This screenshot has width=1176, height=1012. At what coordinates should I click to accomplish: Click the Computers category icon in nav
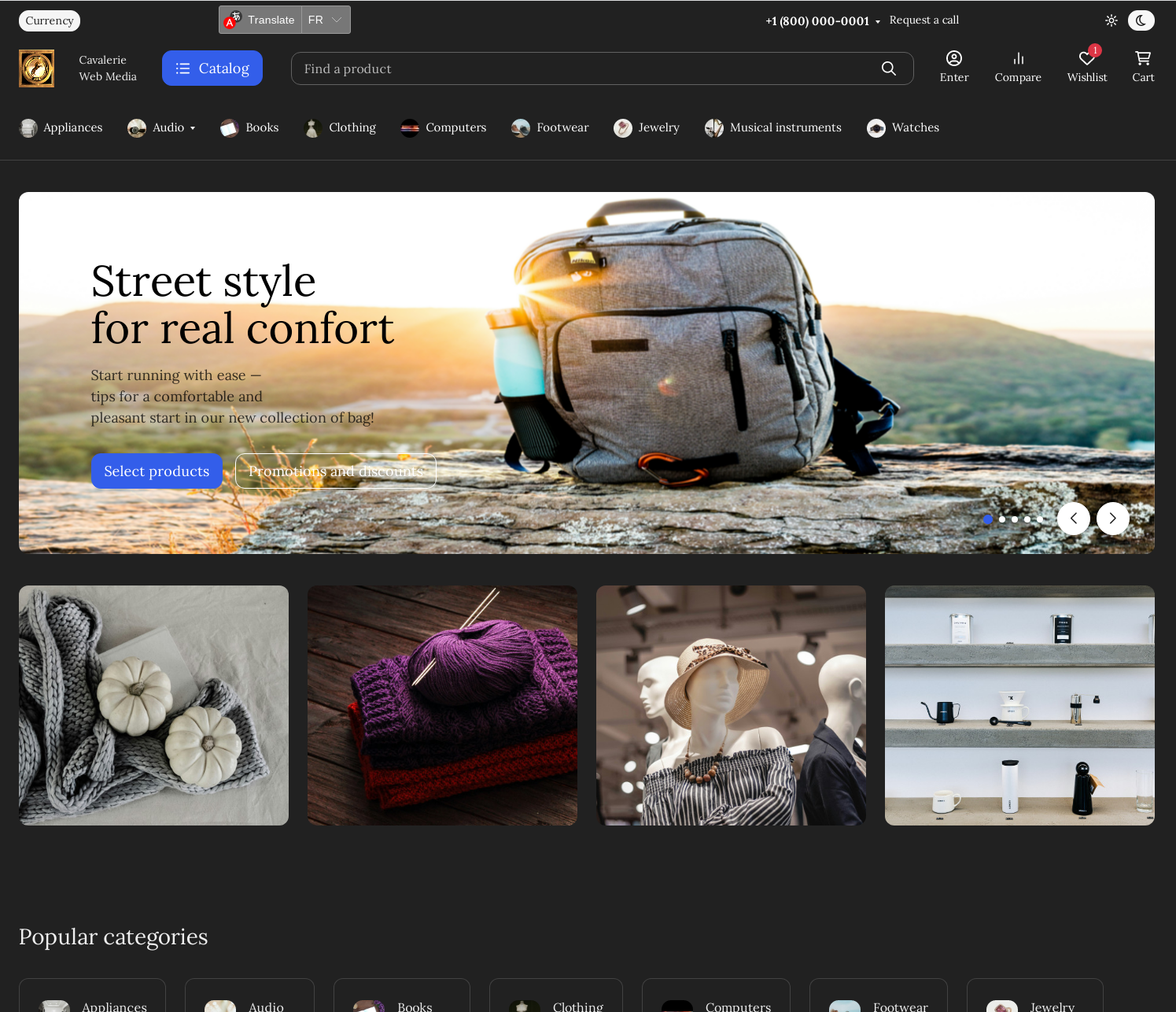[x=410, y=127]
